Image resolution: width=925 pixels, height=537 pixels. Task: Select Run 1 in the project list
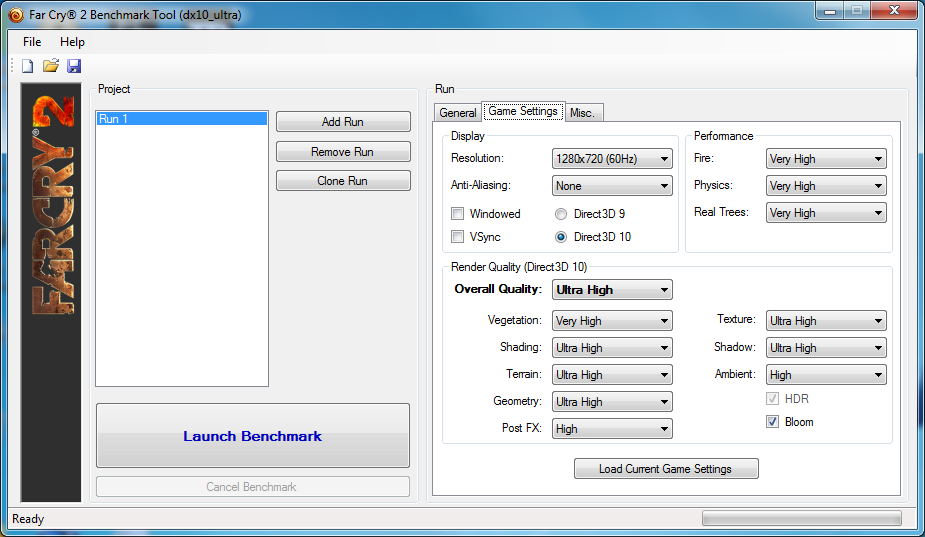pyautogui.click(x=182, y=119)
